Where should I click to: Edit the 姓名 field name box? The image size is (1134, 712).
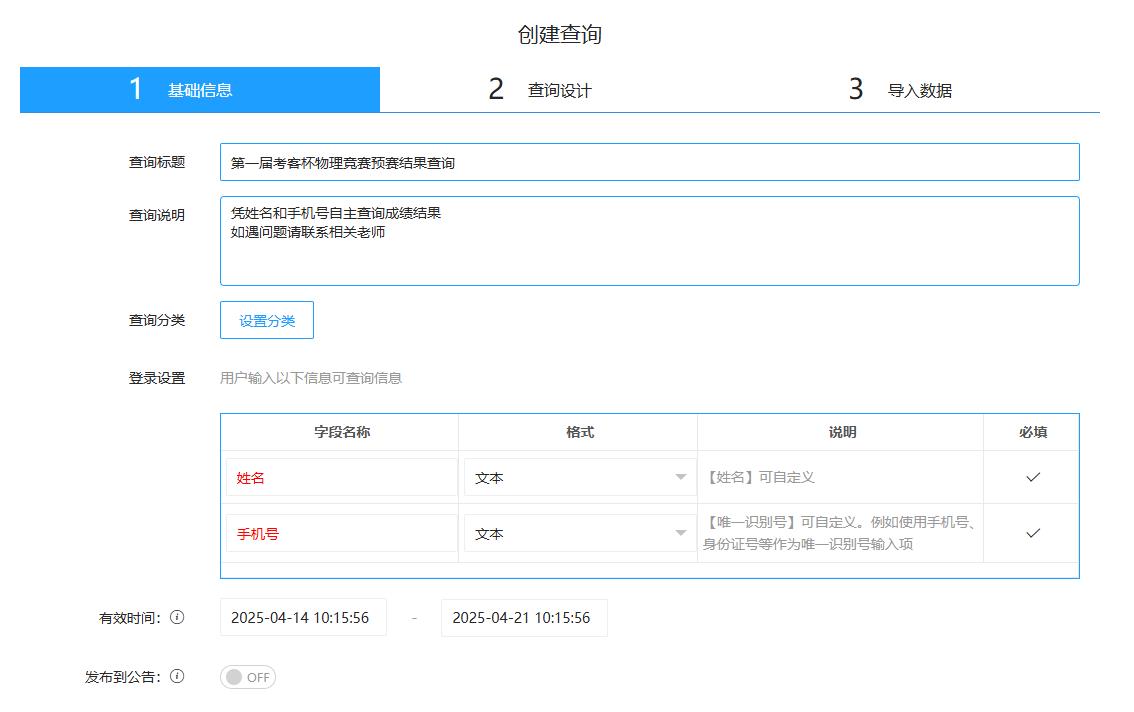(x=340, y=477)
